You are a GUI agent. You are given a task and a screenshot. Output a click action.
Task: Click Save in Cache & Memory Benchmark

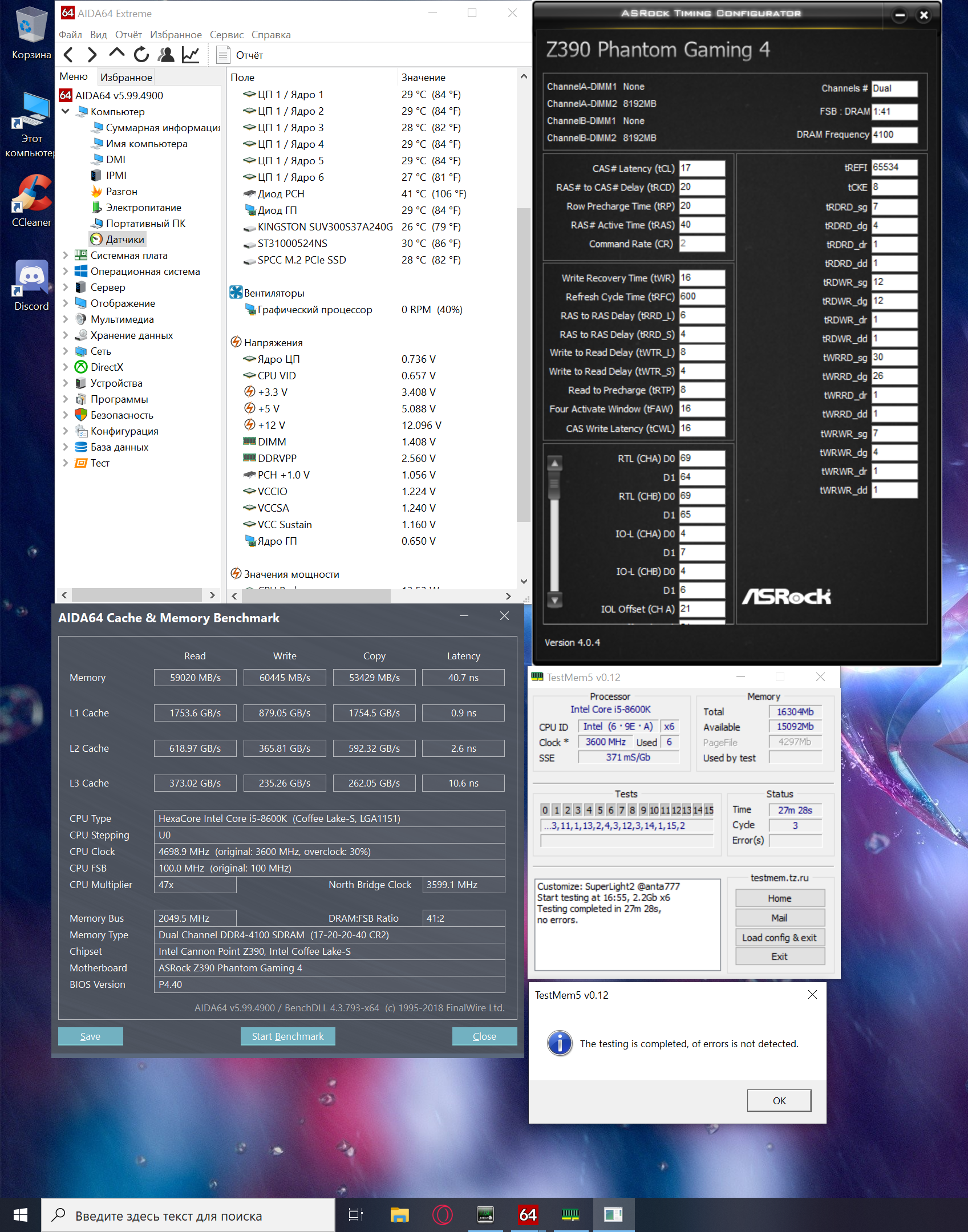pos(90,1036)
